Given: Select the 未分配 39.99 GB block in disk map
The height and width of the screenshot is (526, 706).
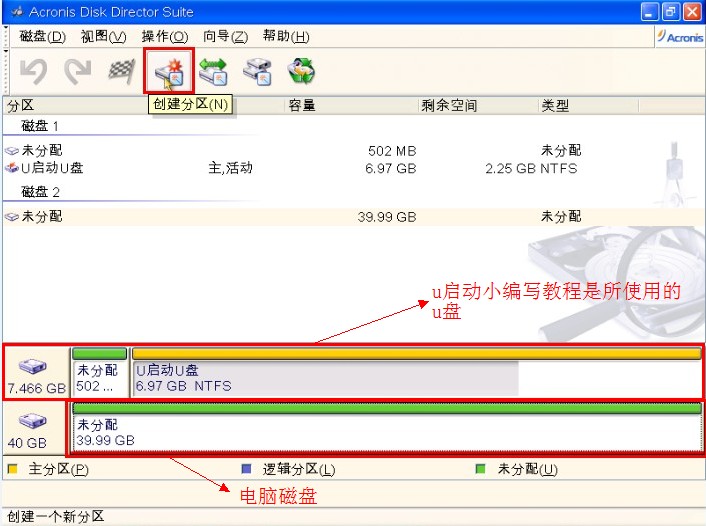Looking at the screenshot, I should tap(387, 427).
